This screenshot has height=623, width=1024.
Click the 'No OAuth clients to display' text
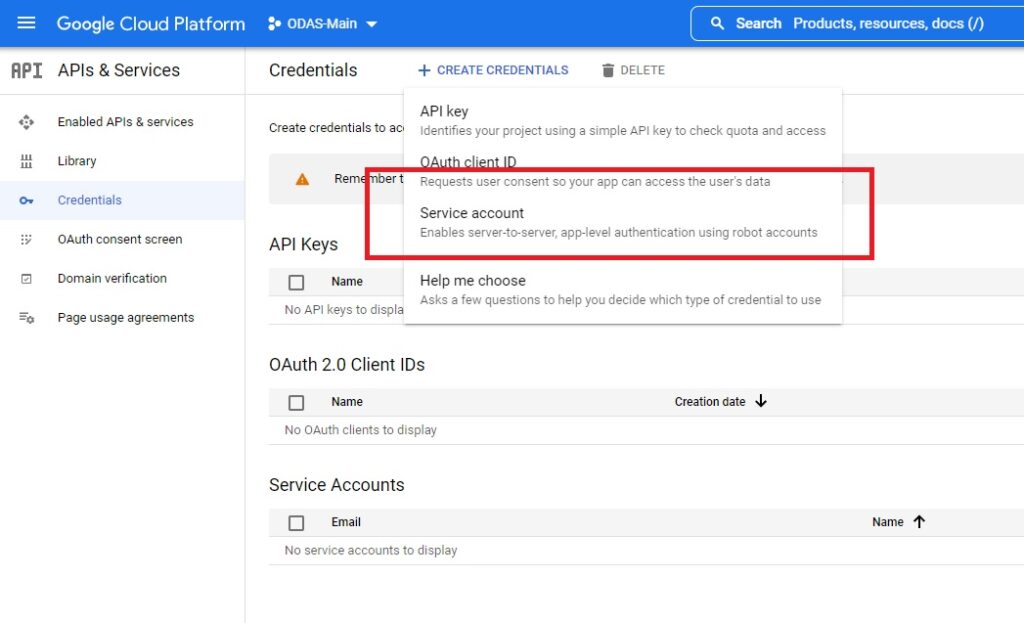(x=360, y=430)
